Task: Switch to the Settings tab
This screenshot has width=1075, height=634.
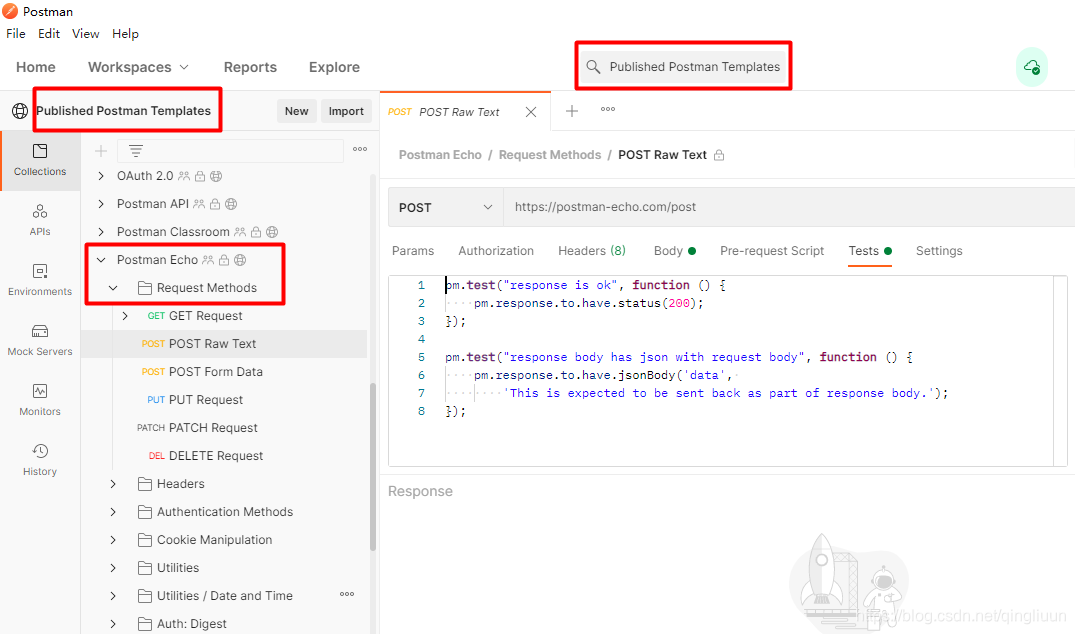Action: [x=939, y=251]
